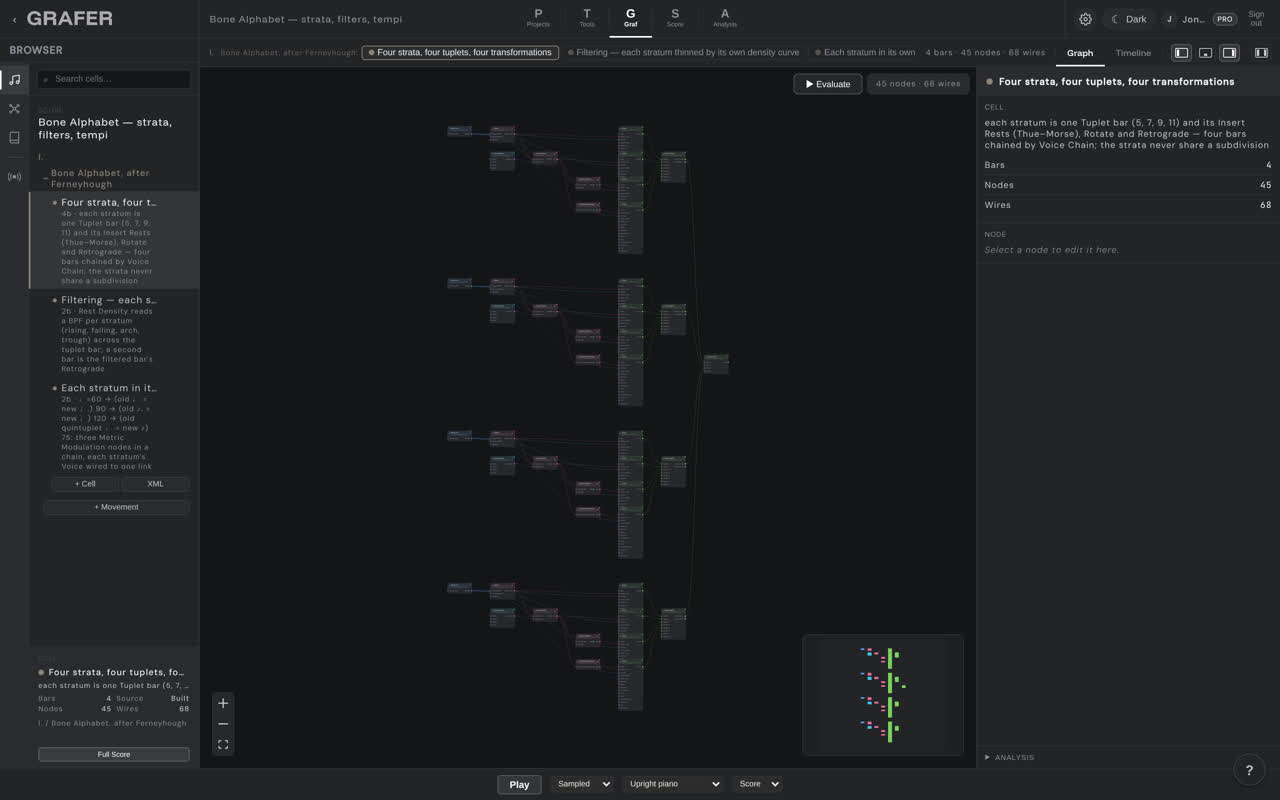Screen dimensions: 1280x800
Task: Open the Sampled sound source dropdown
Action: pos(584,784)
